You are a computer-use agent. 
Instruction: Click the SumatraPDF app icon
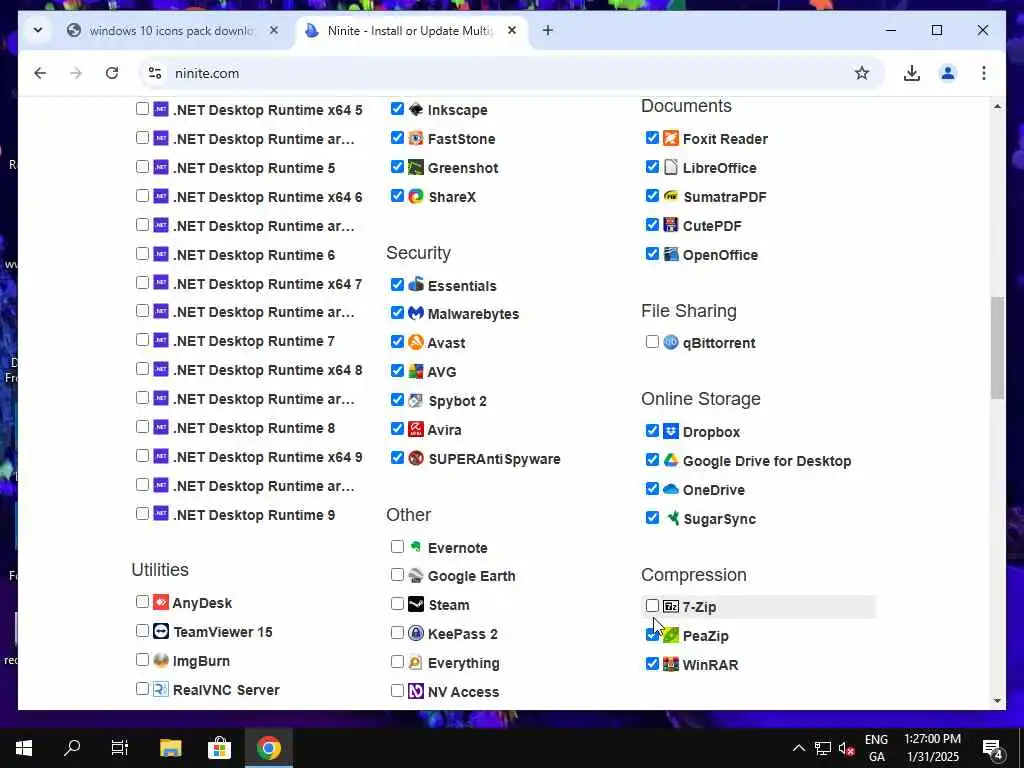point(671,196)
